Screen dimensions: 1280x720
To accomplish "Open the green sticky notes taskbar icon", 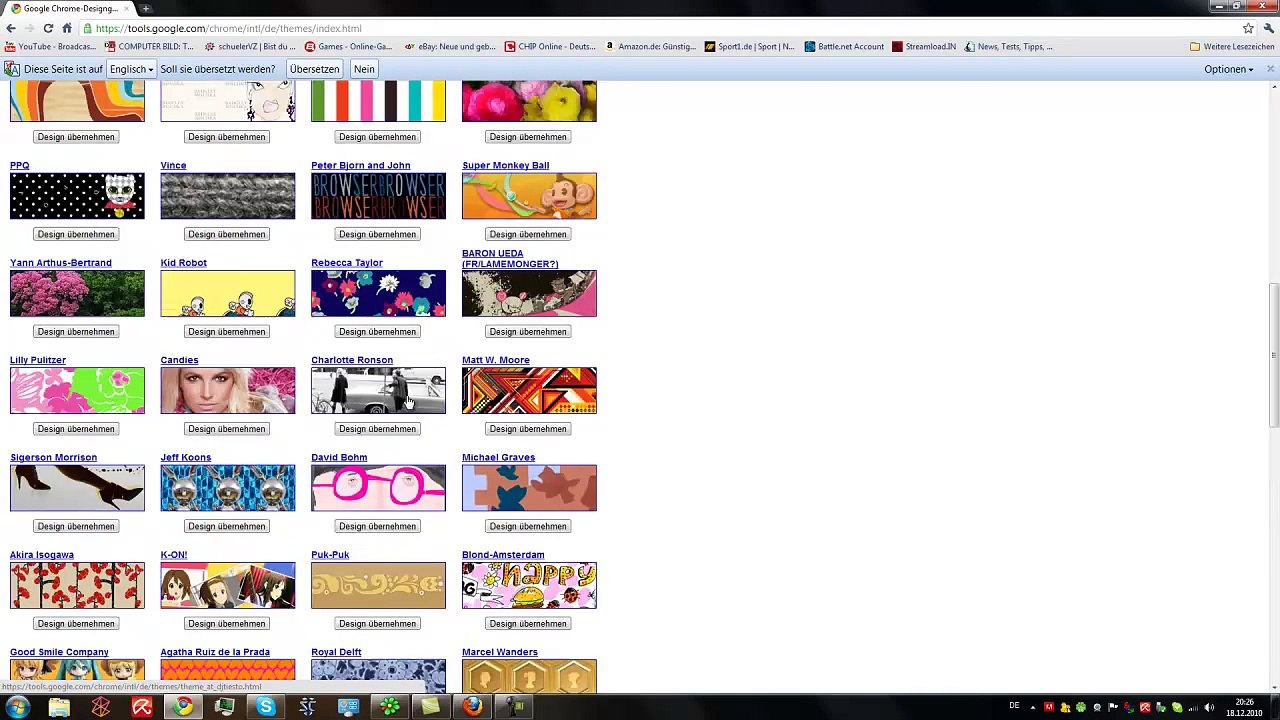I will pyautogui.click(x=430, y=707).
